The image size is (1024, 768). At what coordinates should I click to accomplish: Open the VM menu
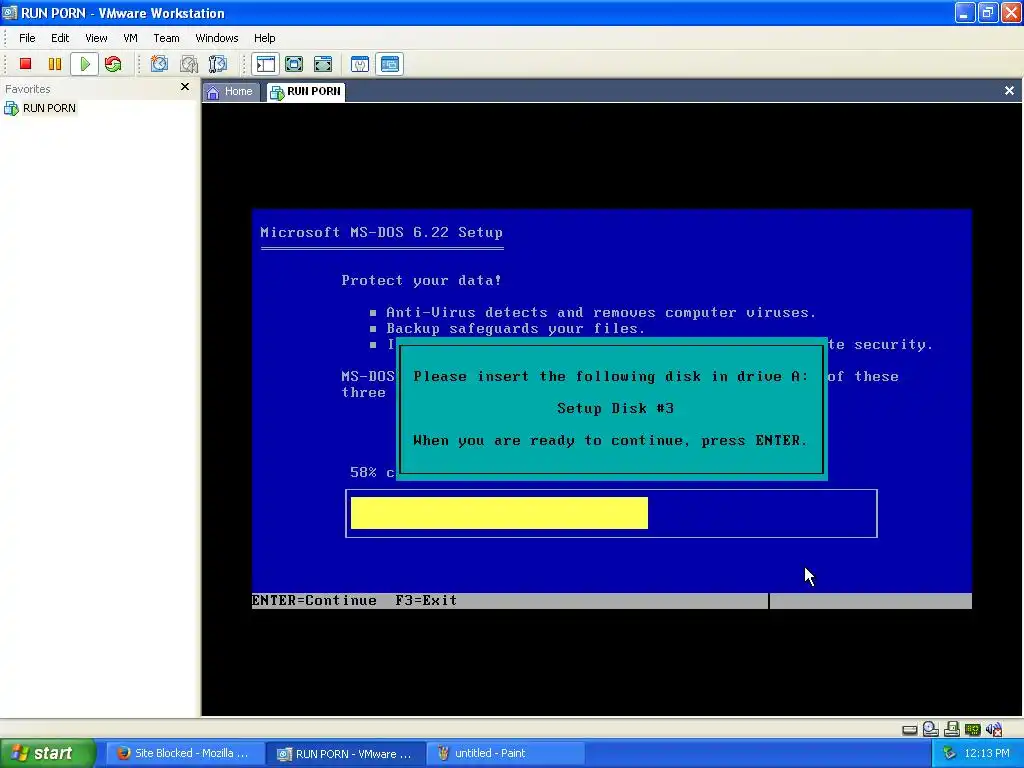pyautogui.click(x=131, y=38)
